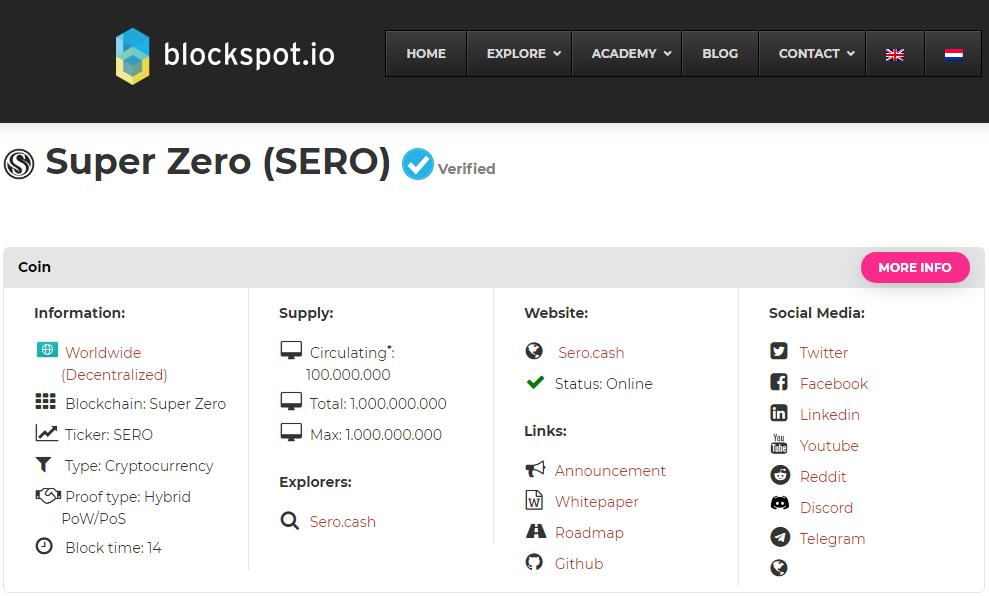Click the 'Type: Cryptocurrency' text
Screen dimensions: 989x596
pyautogui.click(x=139, y=465)
